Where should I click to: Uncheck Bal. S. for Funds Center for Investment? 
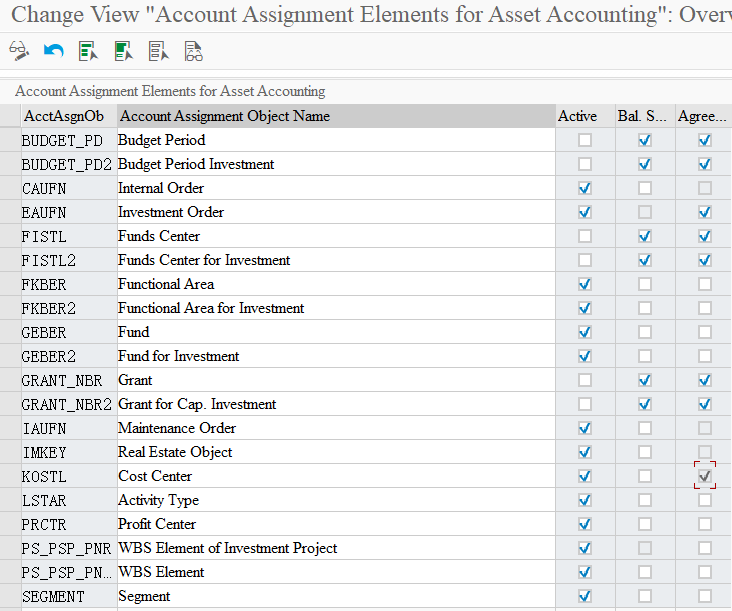(645, 260)
